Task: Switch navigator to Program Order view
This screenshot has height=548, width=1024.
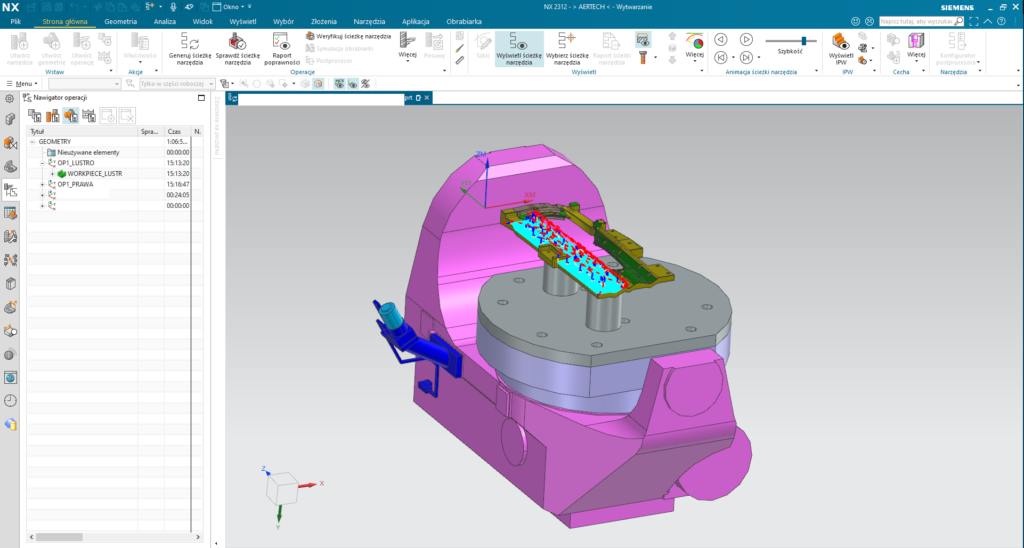Action: pos(35,116)
